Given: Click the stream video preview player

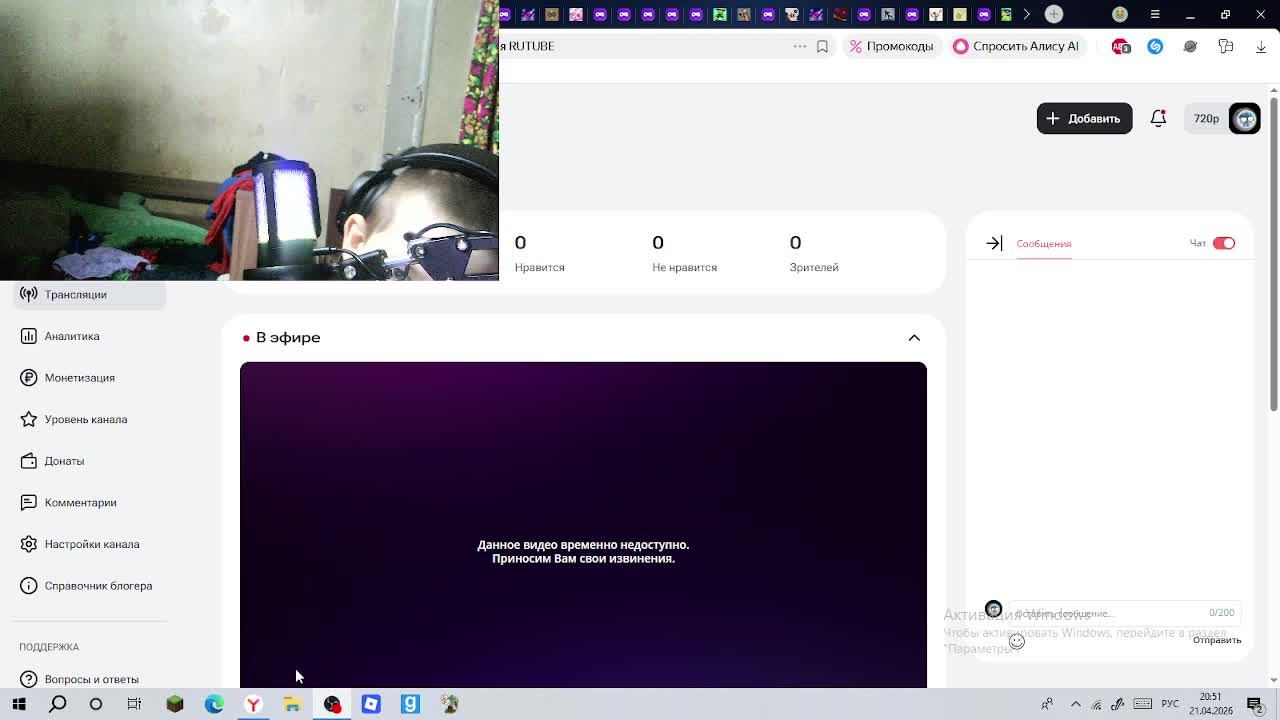Looking at the screenshot, I should [583, 525].
